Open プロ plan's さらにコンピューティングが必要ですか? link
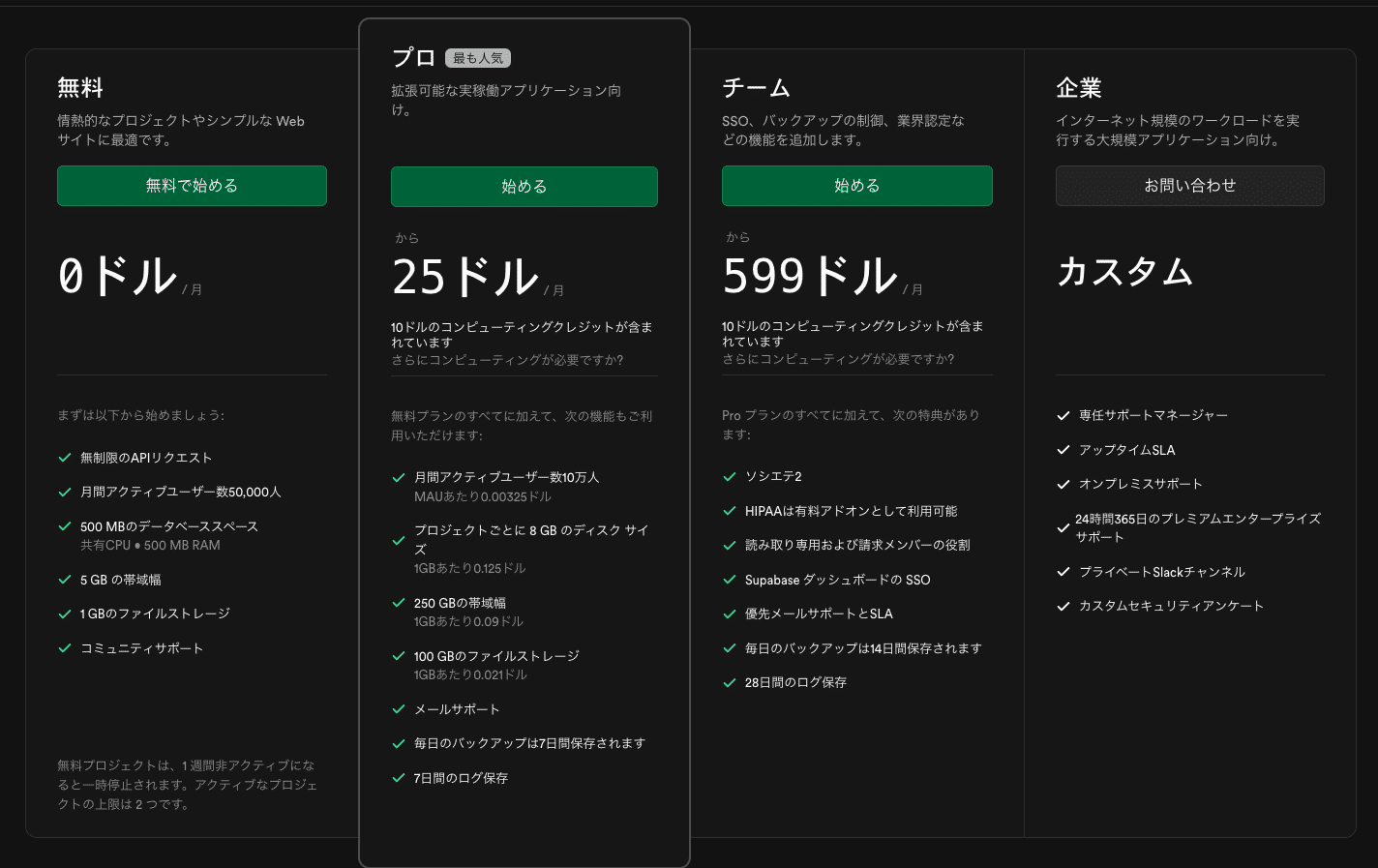The width and height of the screenshot is (1378, 868). point(507,360)
